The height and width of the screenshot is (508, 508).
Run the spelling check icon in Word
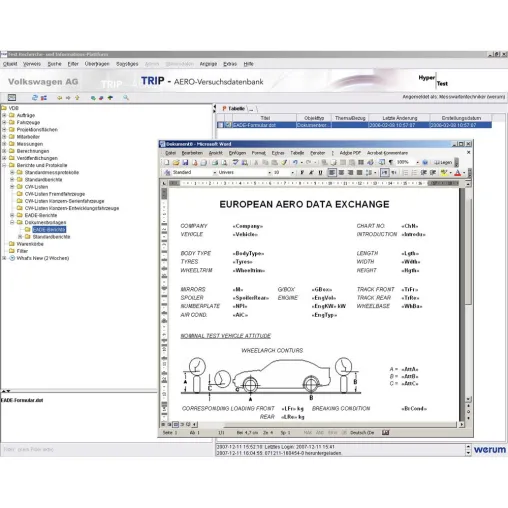236,162
